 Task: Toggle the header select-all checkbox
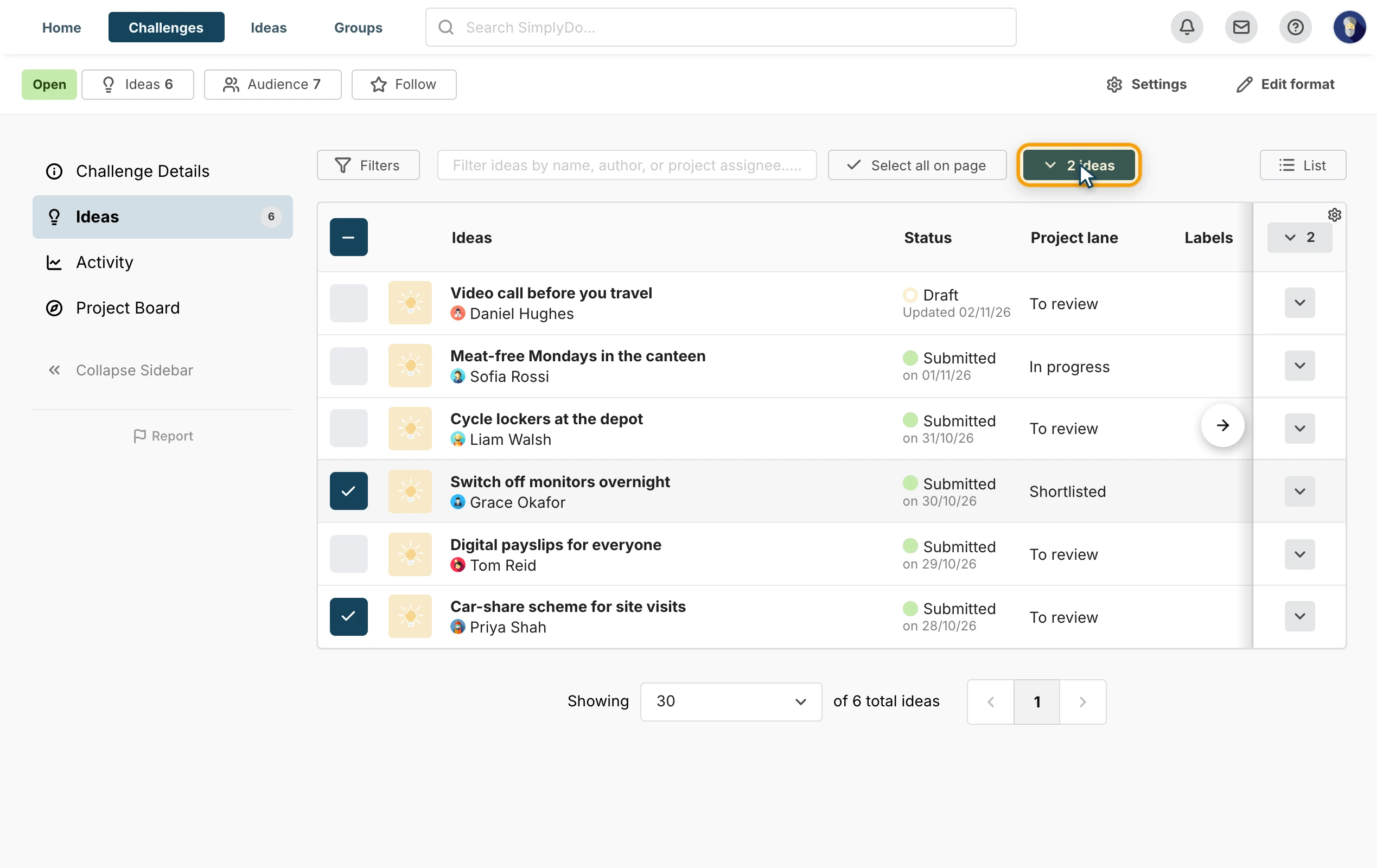[348, 237]
